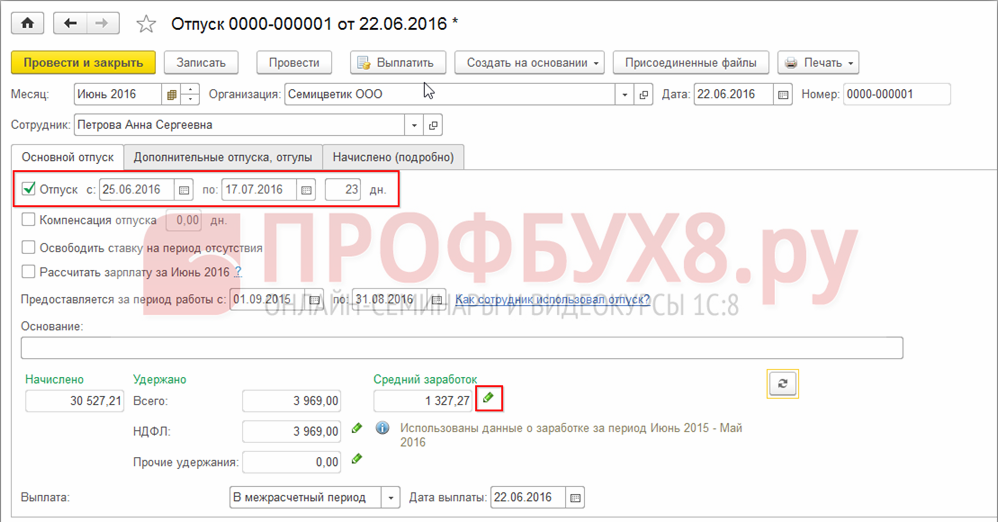Step the Месяц value with spinner

tap(190, 94)
